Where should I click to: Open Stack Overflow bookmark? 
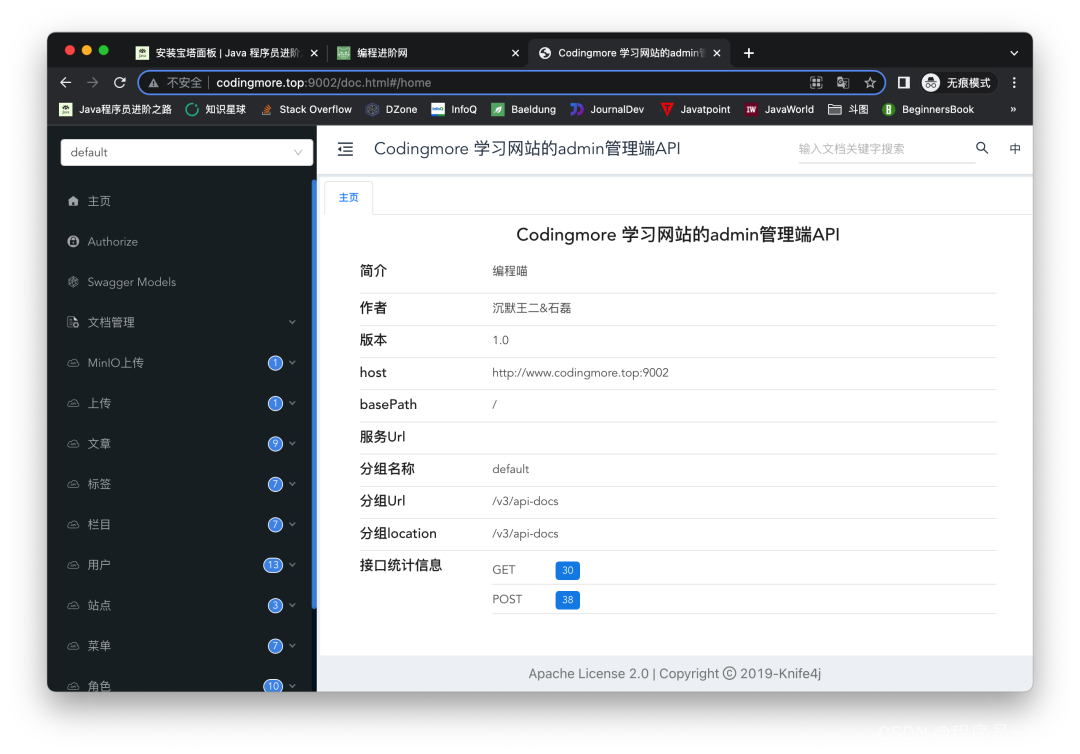coord(307,109)
